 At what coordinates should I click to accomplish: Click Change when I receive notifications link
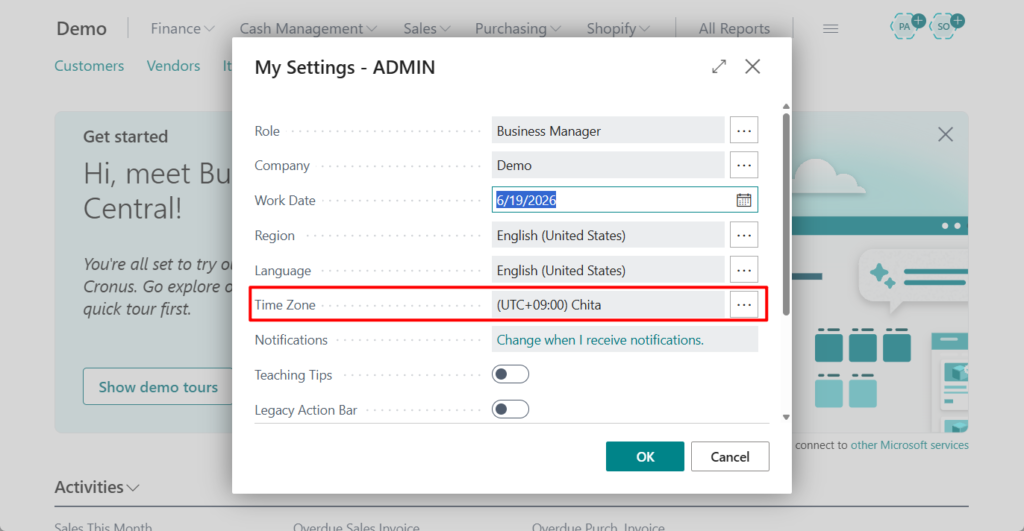[600, 340]
